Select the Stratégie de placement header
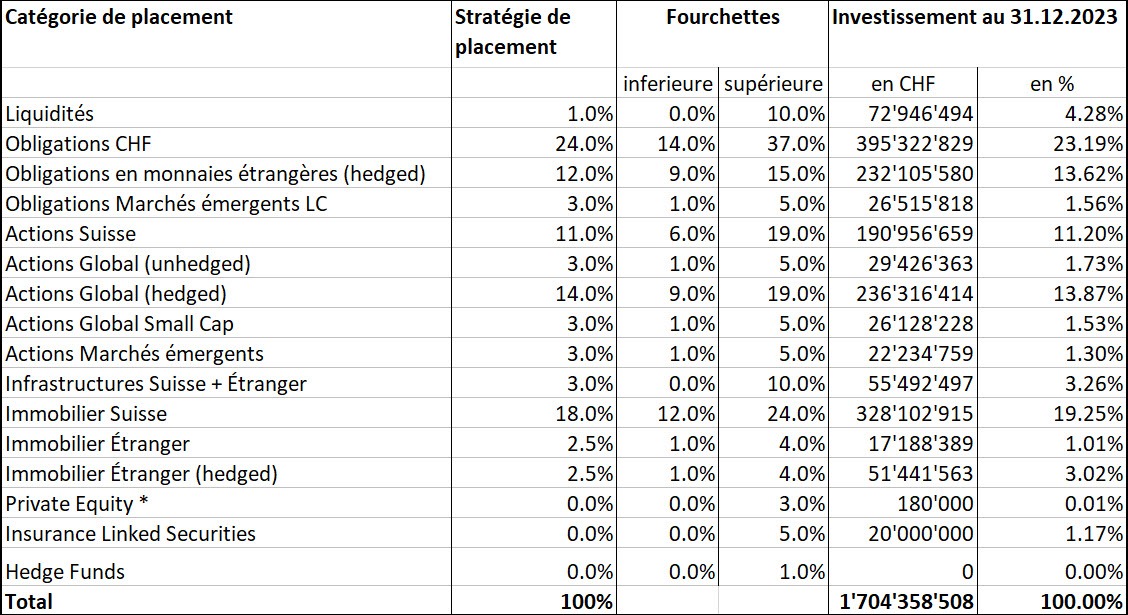 (x=533, y=34)
